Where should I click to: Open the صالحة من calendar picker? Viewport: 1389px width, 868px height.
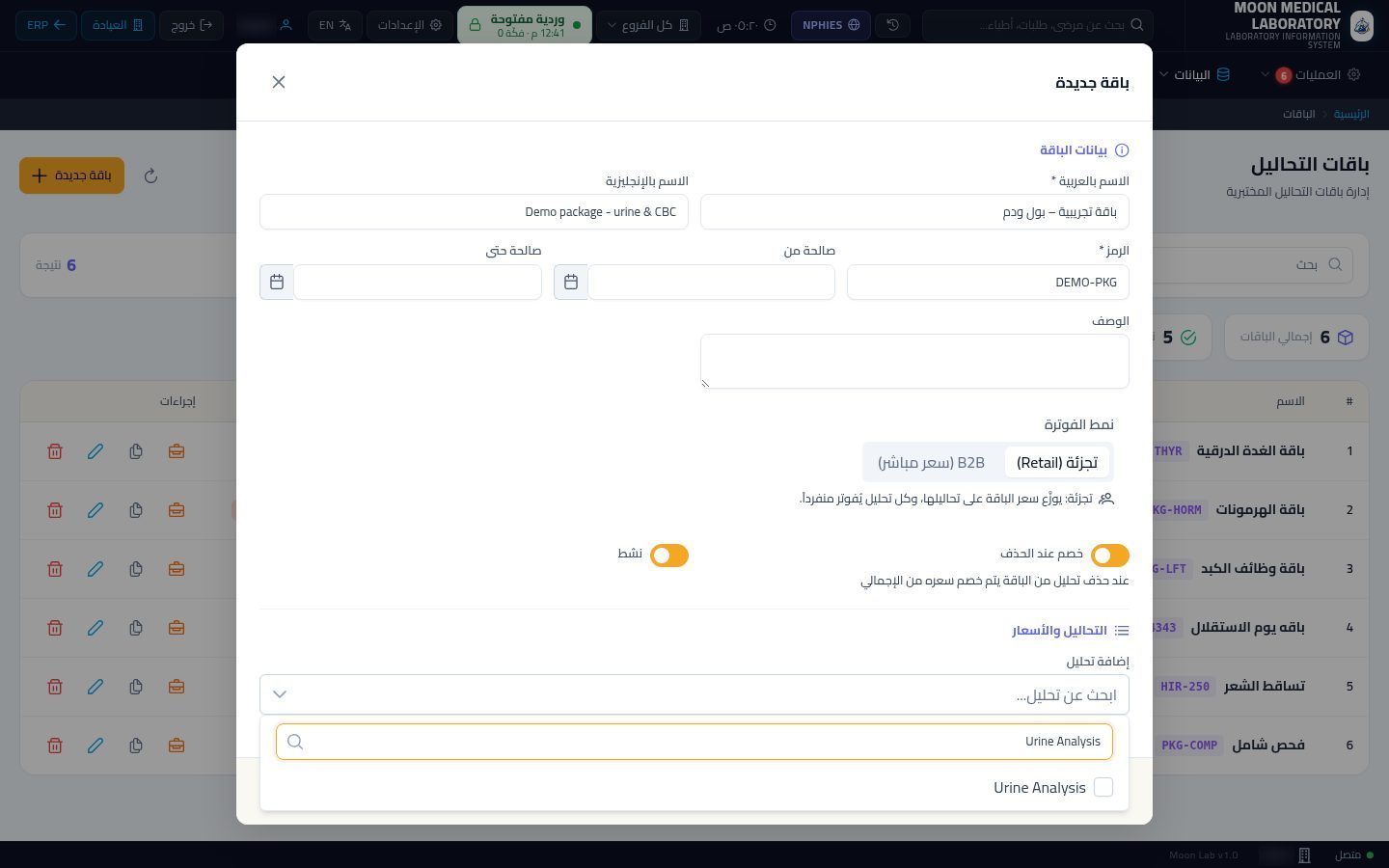[x=571, y=283]
